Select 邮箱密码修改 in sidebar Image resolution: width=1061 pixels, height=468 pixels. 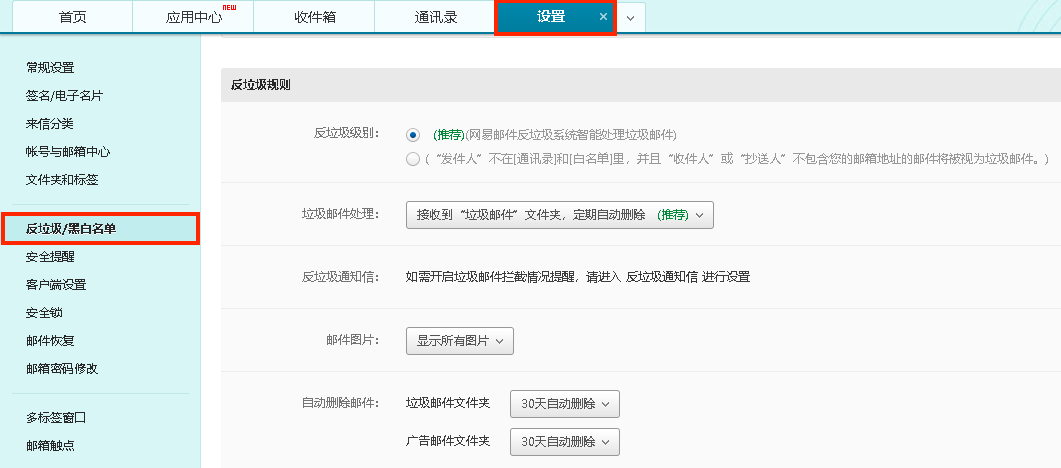pos(62,368)
